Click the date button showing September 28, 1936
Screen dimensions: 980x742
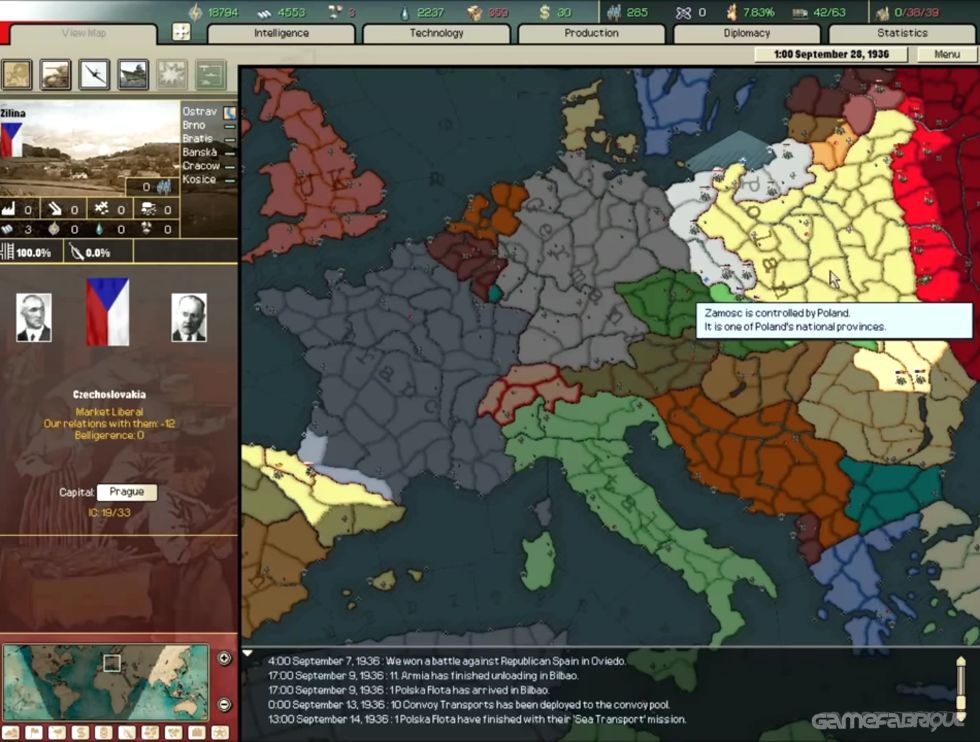(831, 54)
